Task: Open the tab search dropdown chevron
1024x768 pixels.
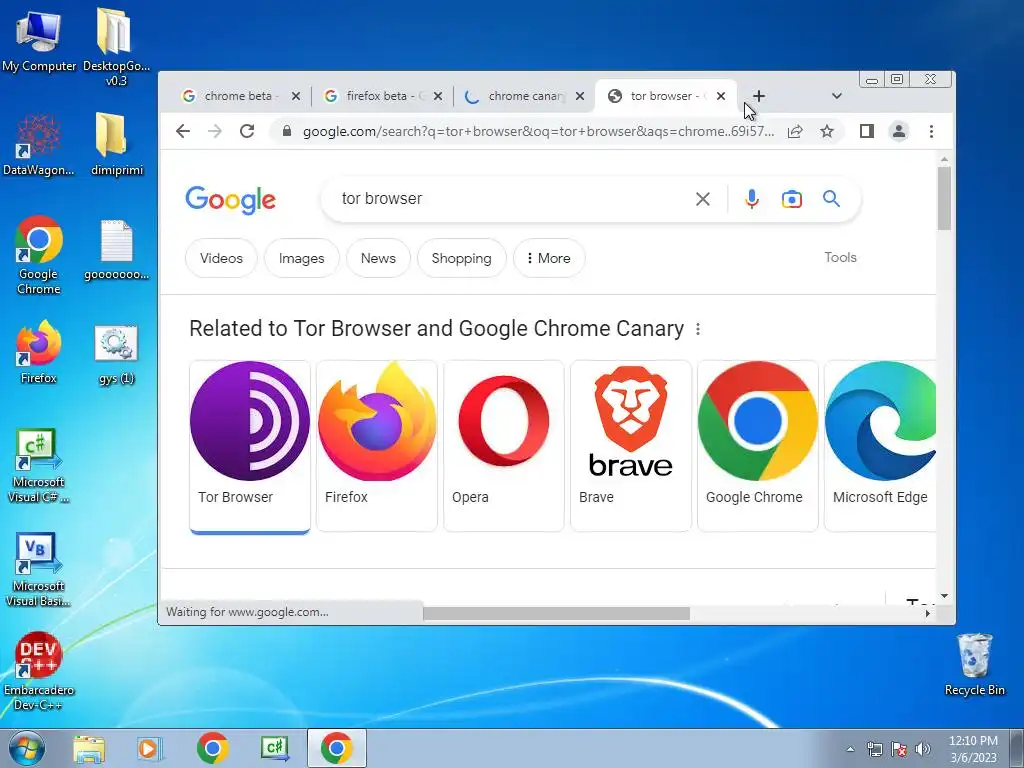Action: coord(837,96)
